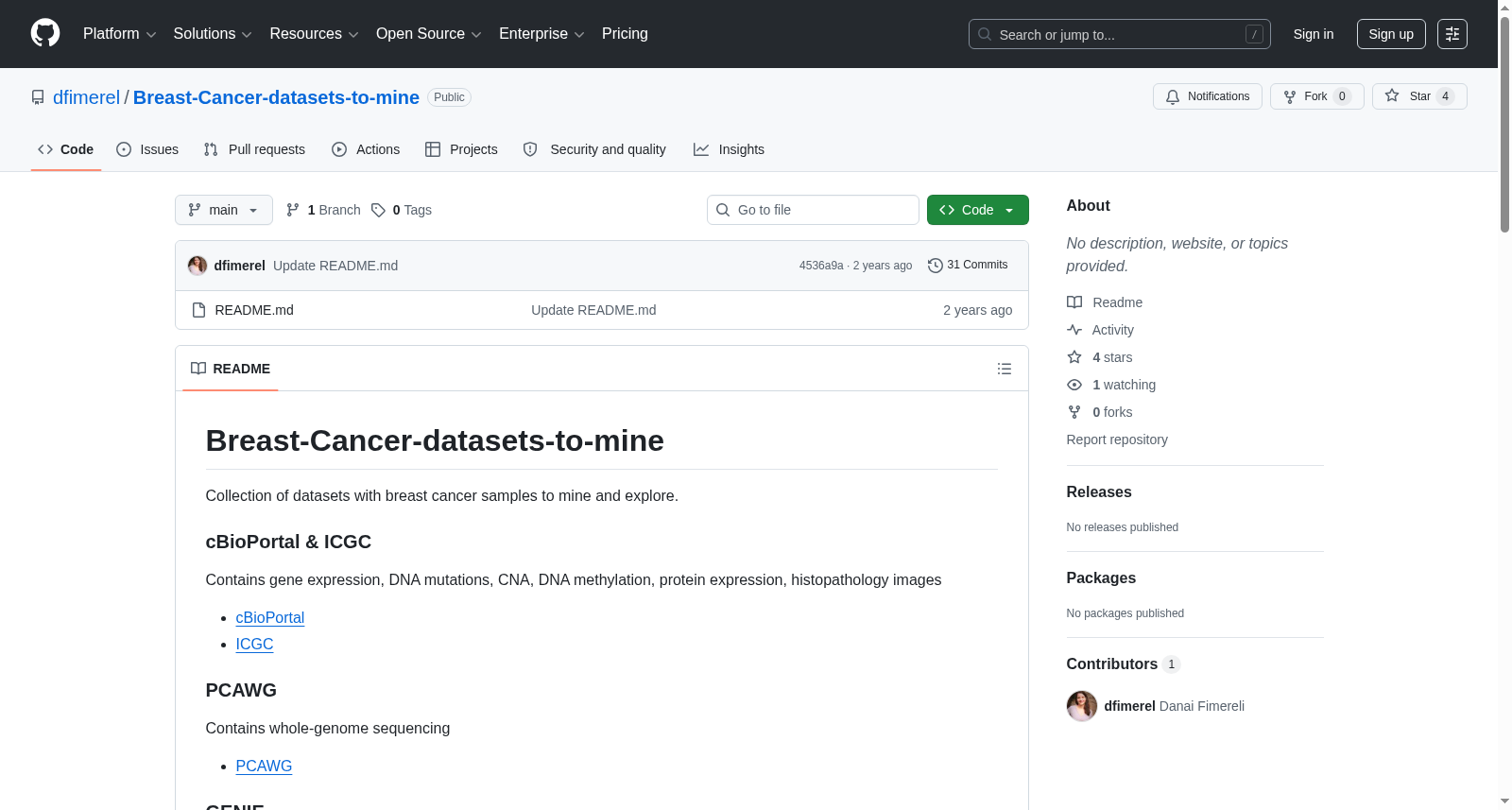Open the command palette icon in header

[1452, 34]
